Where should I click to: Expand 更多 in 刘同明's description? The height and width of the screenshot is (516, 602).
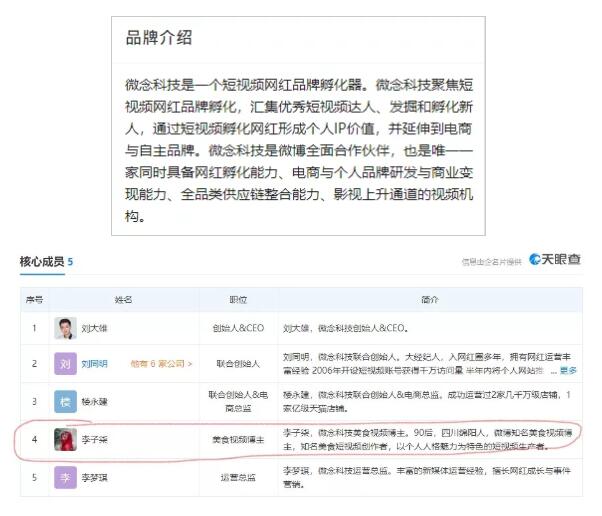click(x=568, y=371)
